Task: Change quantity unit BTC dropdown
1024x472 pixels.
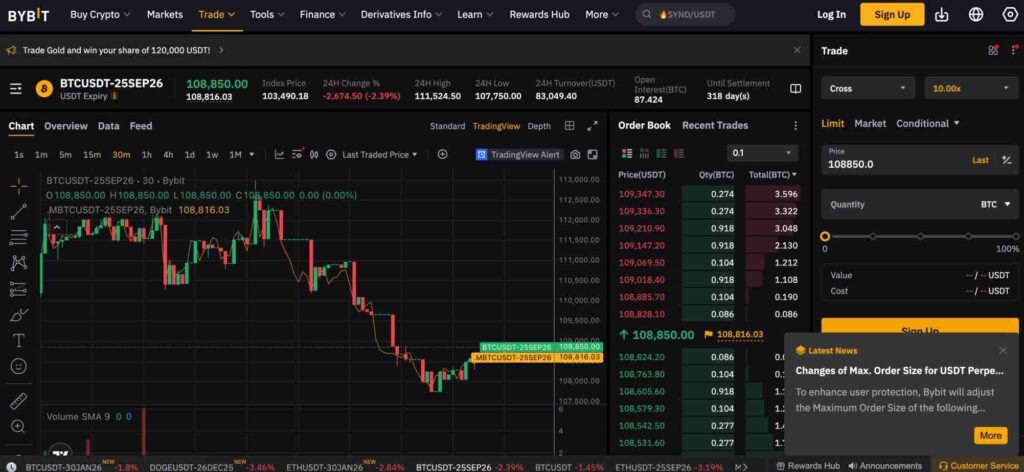Action: (995, 204)
